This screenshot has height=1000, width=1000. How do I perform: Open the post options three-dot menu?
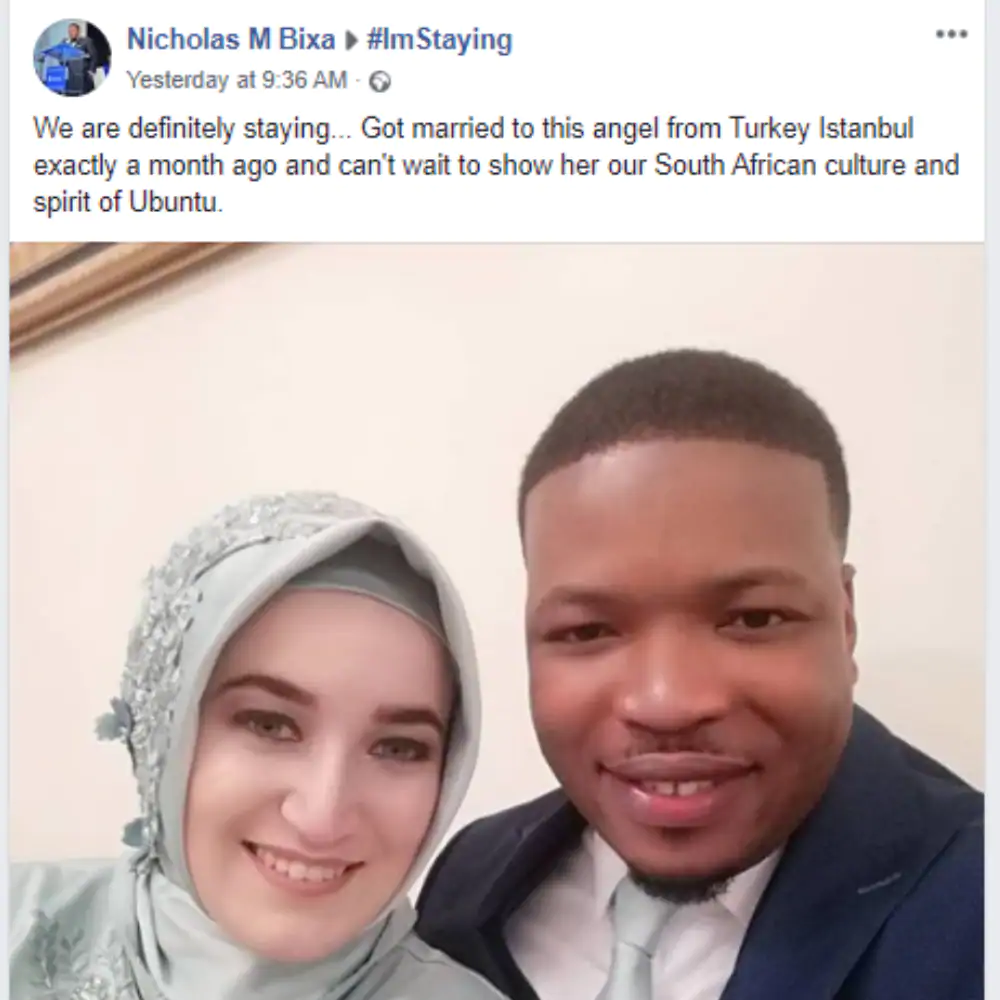click(x=951, y=34)
